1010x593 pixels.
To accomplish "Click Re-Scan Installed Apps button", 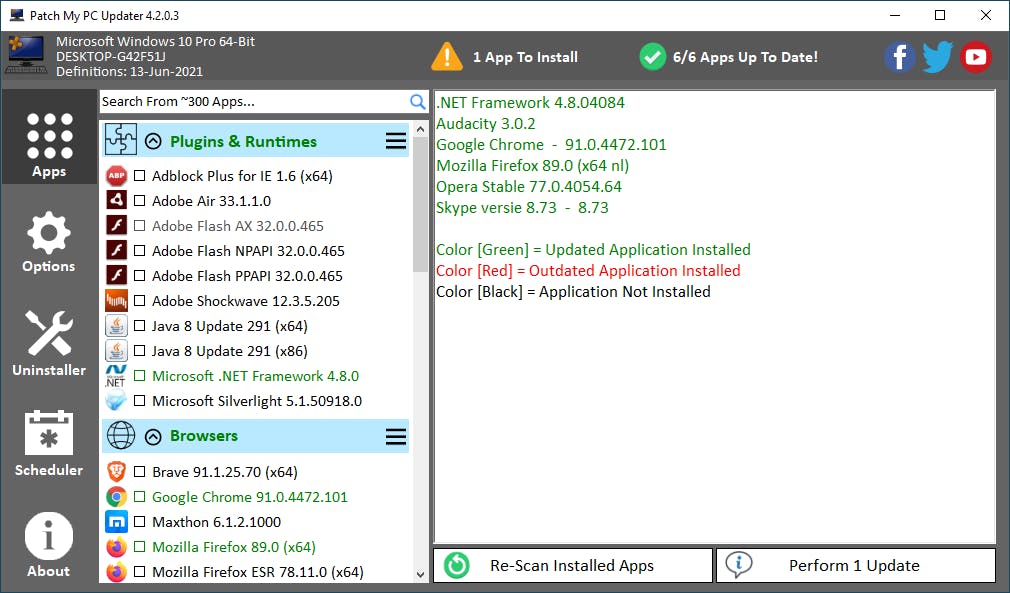I will point(573,565).
